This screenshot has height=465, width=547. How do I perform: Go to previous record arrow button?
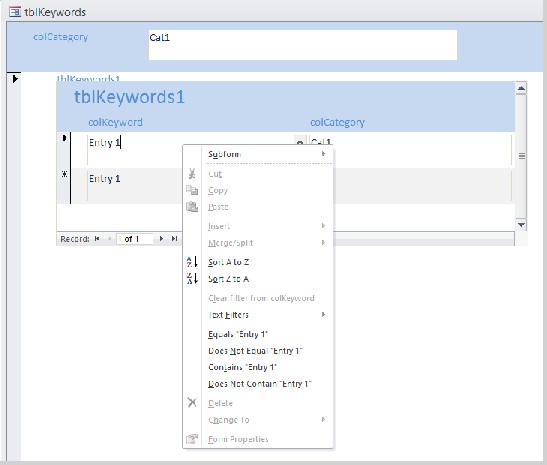(110, 239)
